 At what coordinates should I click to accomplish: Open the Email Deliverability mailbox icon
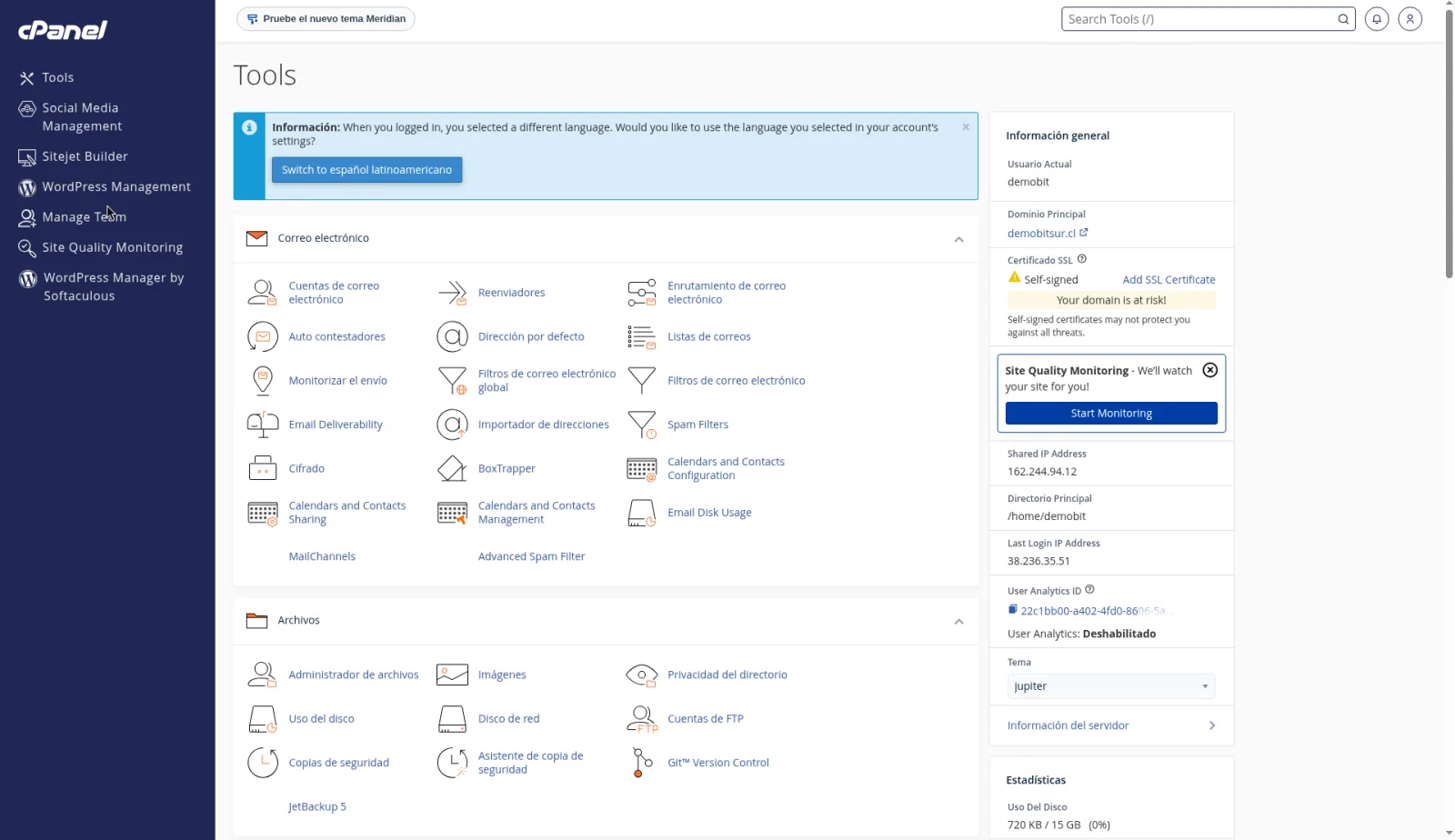(262, 425)
